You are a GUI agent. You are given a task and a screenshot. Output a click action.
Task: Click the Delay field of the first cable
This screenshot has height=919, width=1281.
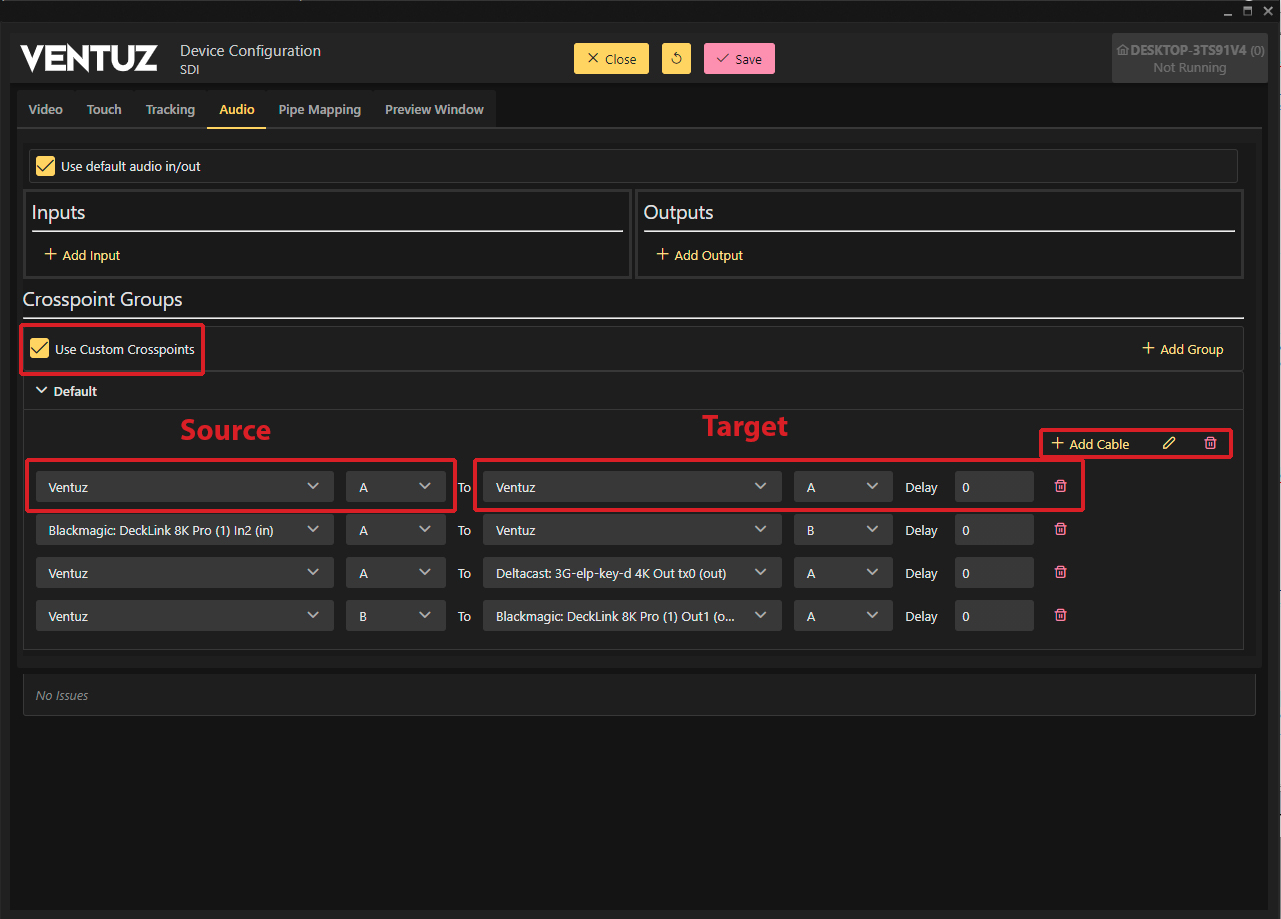tap(993, 487)
